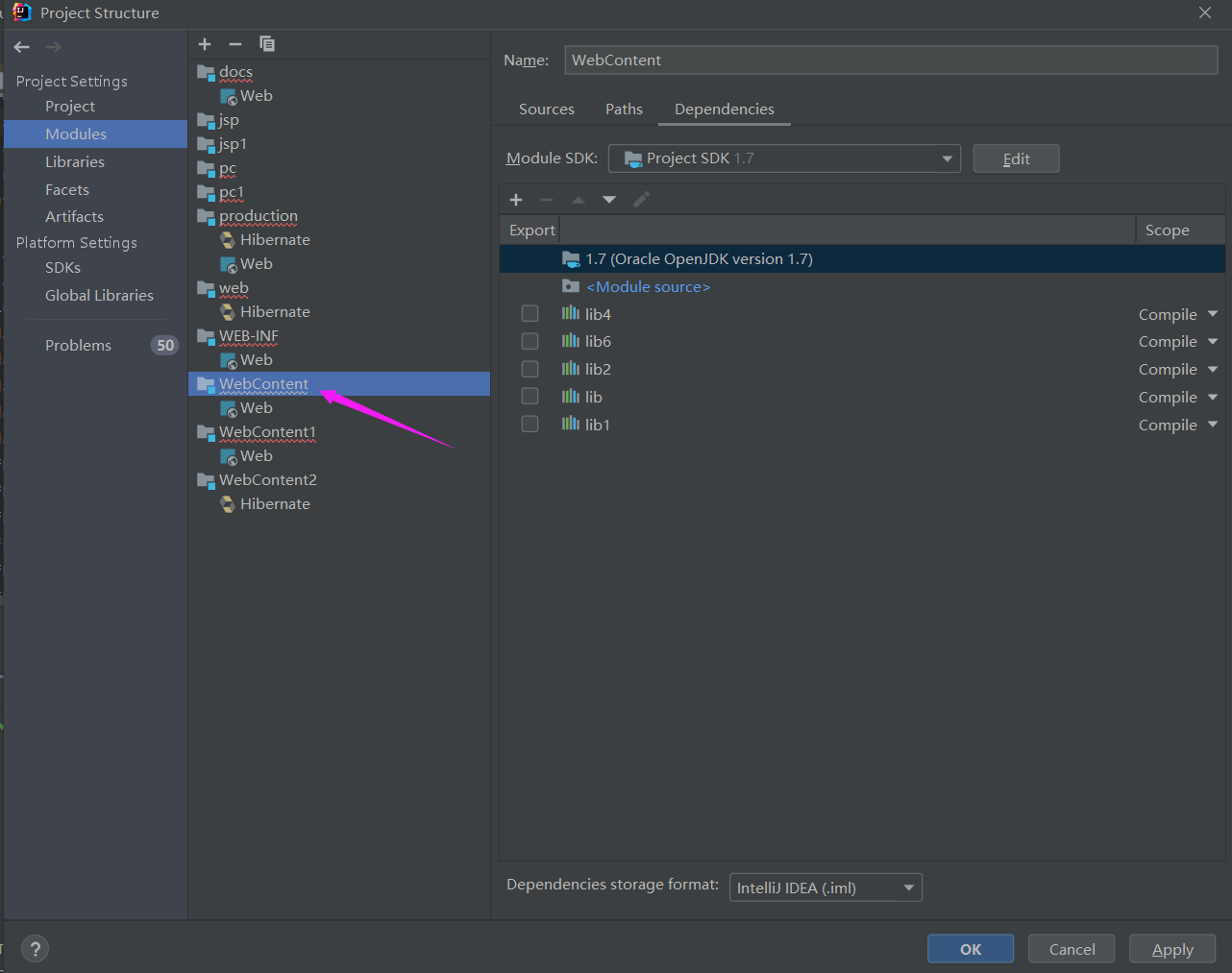Click the Apply button
This screenshot has height=973, width=1232.
1172,949
